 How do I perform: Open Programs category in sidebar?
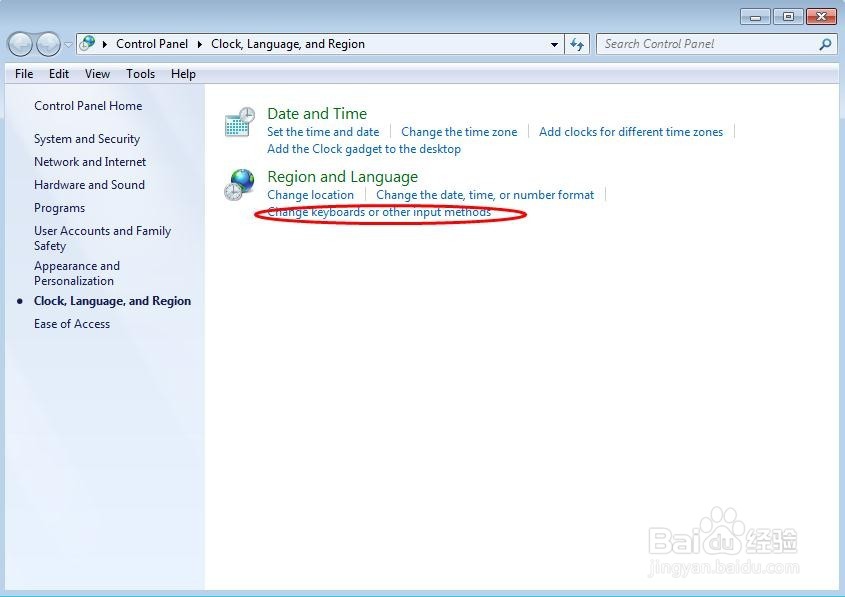tap(59, 208)
